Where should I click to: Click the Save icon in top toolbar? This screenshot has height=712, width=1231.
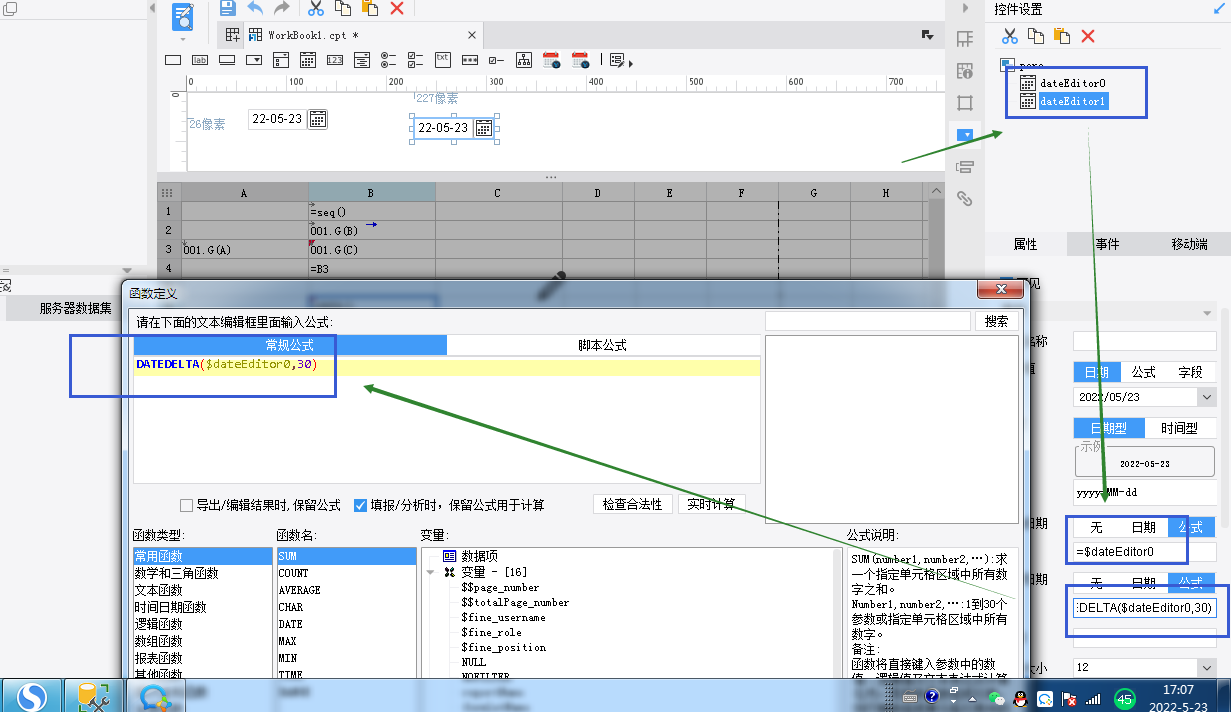tap(228, 8)
